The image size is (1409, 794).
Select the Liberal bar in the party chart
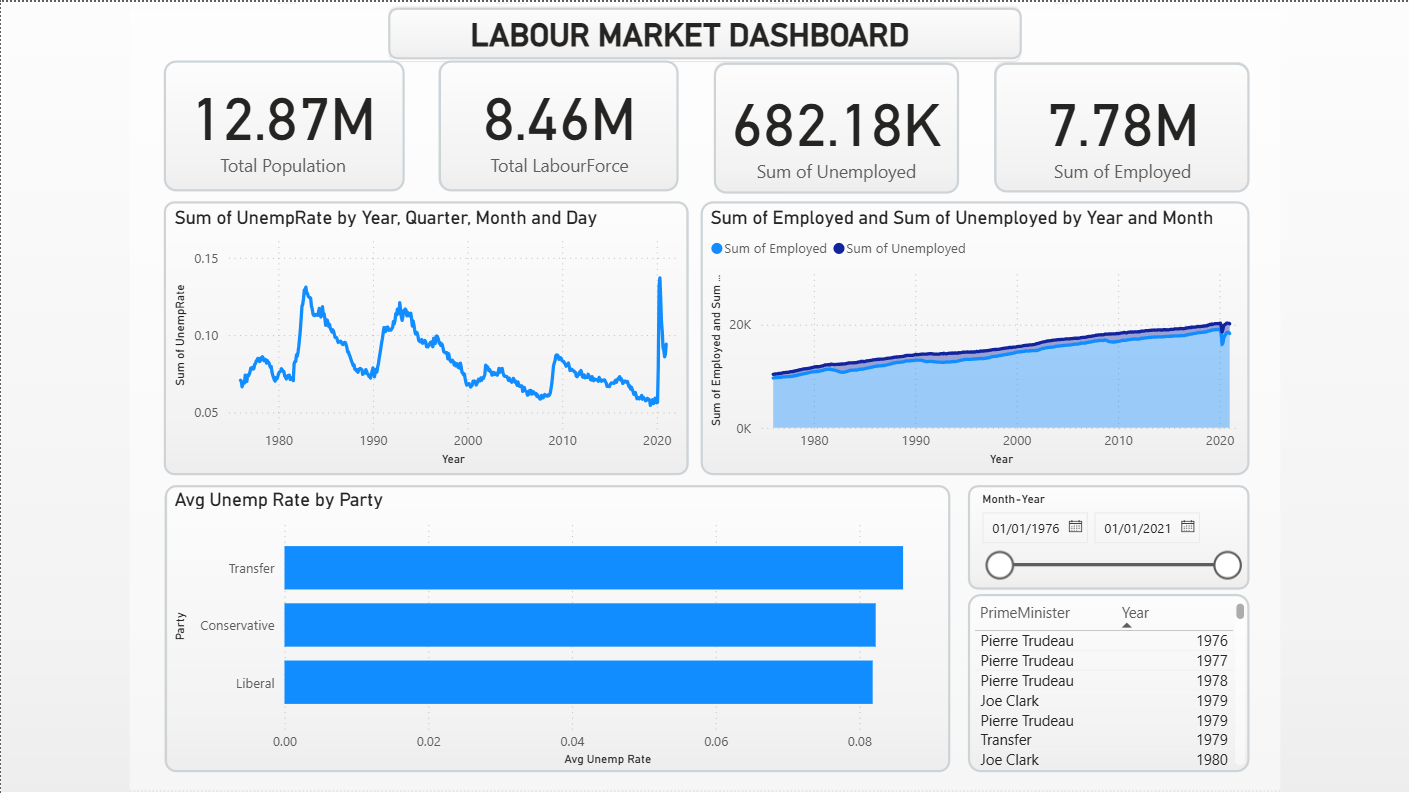pyautogui.click(x=578, y=682)
